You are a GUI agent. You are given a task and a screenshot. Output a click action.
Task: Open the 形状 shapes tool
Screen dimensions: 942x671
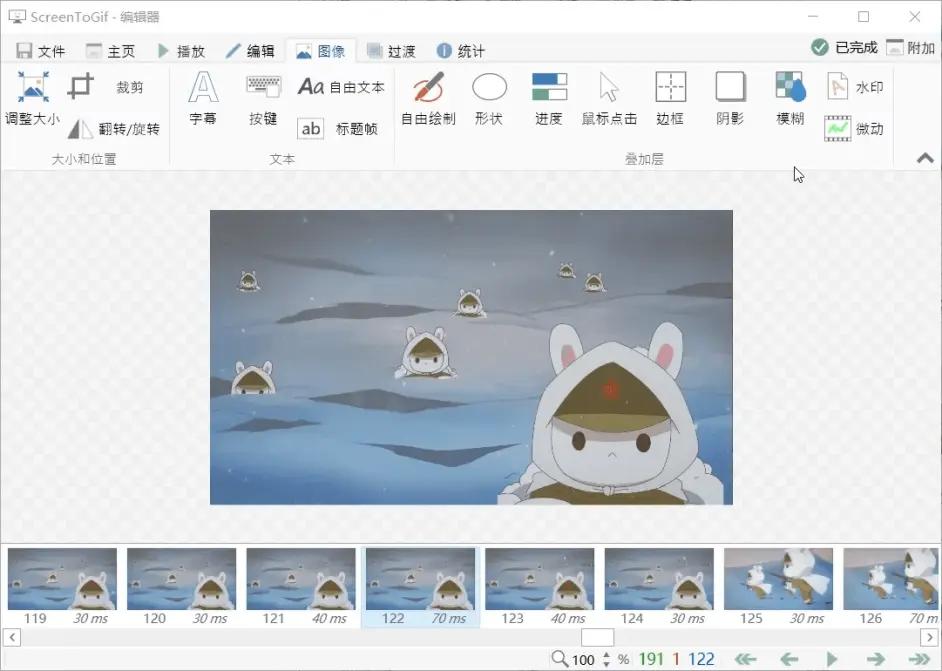[x=489, y=99]
